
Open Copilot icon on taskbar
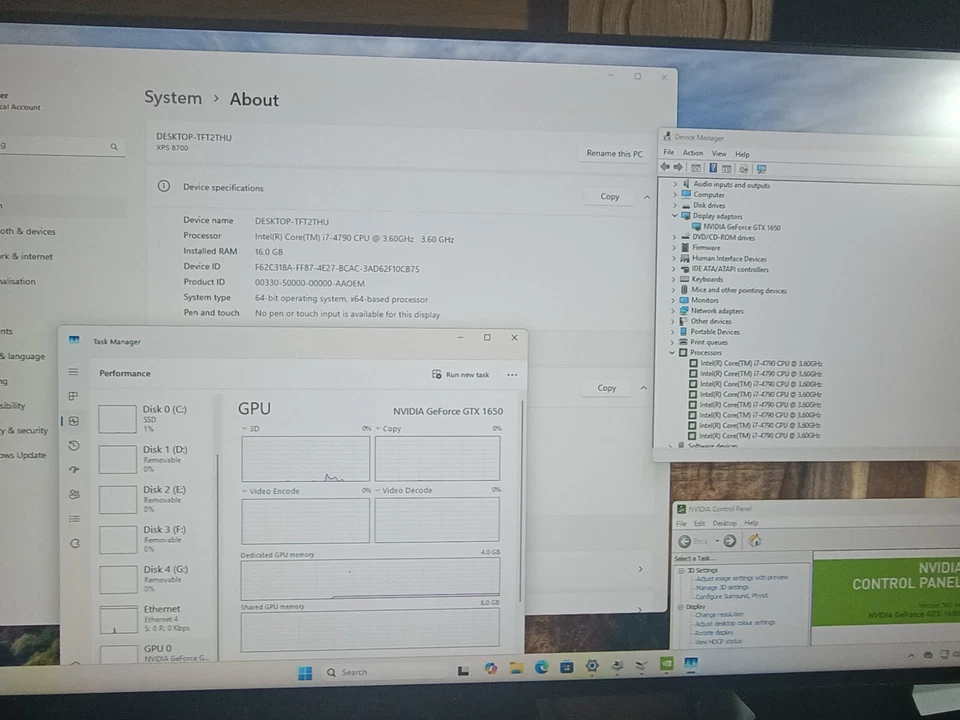(491, 669)
